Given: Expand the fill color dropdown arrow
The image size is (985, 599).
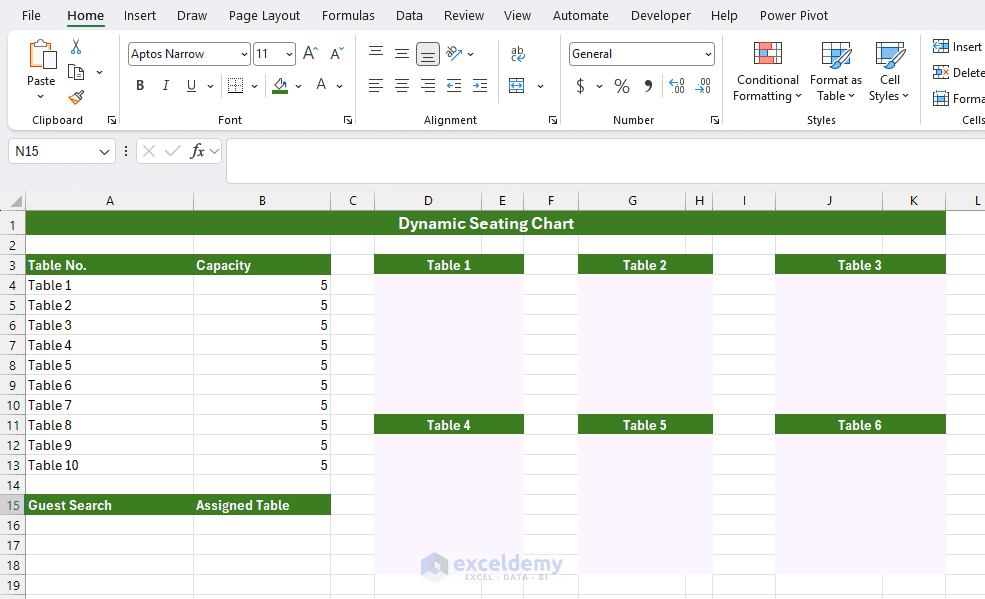Looking at the screenshot, I should click(x=298, y=86).
